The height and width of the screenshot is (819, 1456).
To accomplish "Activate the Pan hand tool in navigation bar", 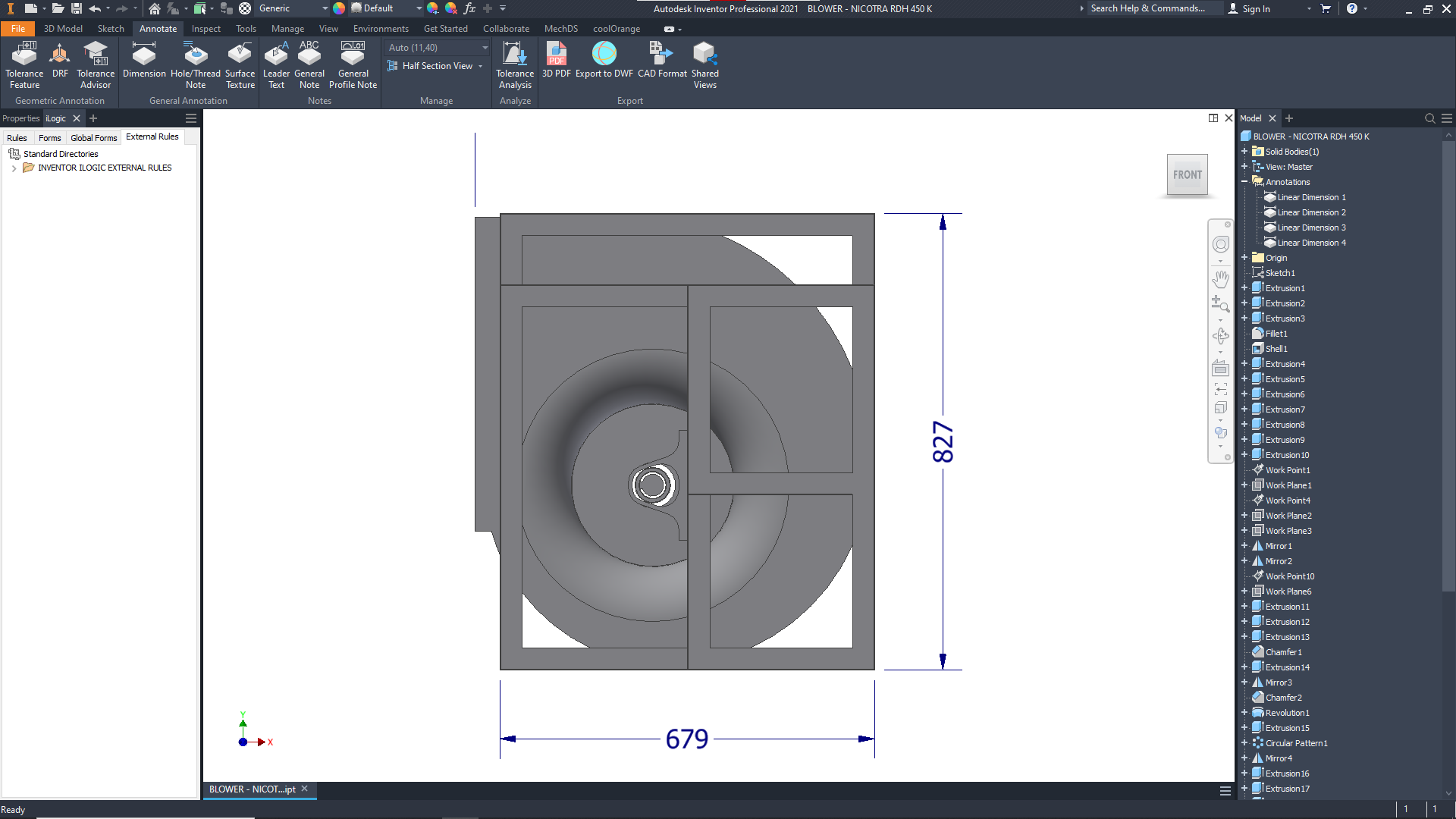I will [1220, 278].
